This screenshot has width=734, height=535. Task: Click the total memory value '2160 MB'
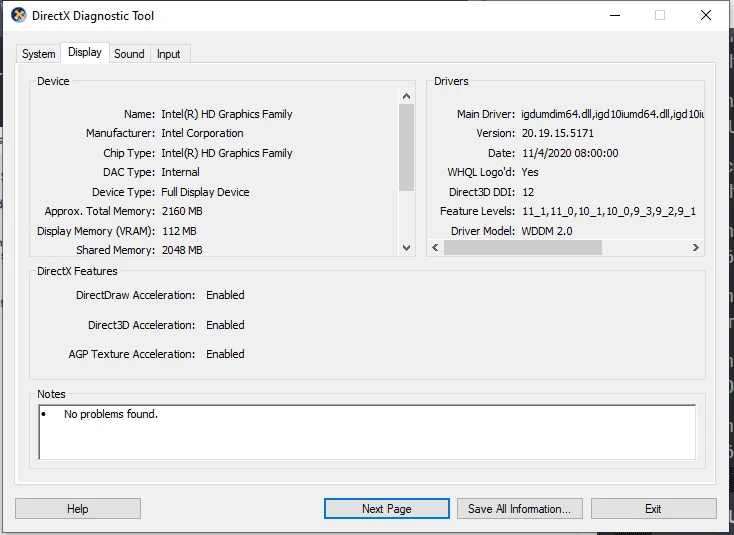coord(182,212)
